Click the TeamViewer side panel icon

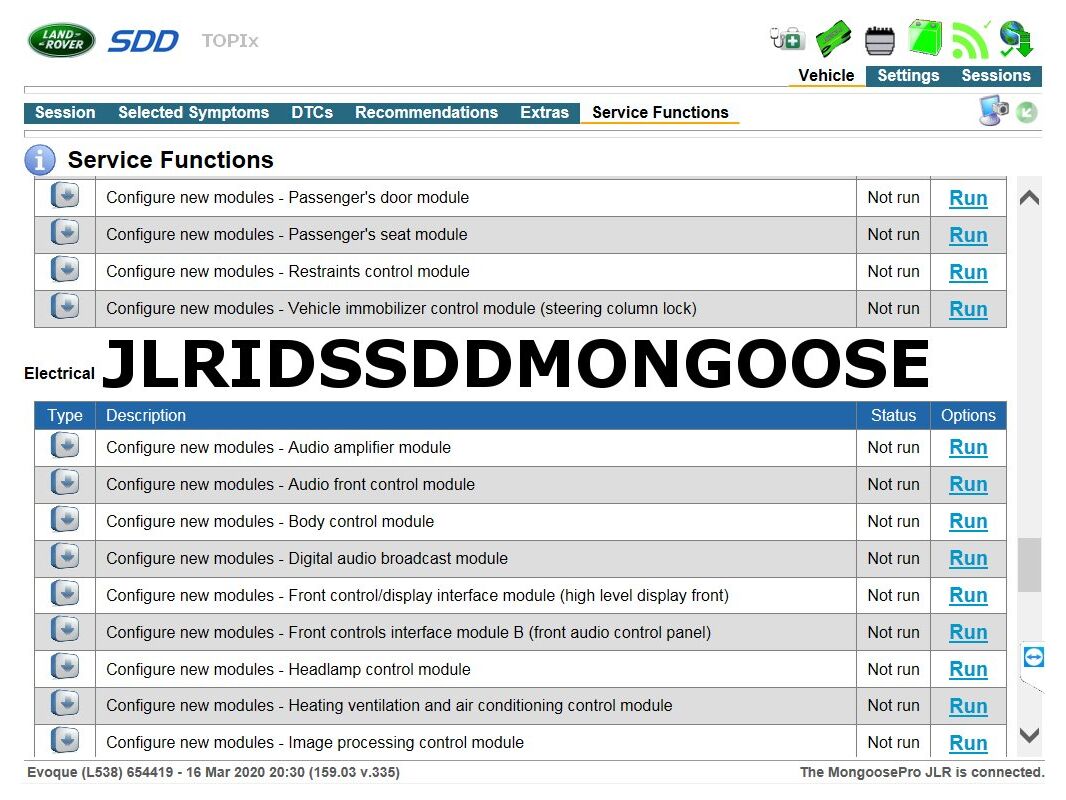pos(1033,657)
